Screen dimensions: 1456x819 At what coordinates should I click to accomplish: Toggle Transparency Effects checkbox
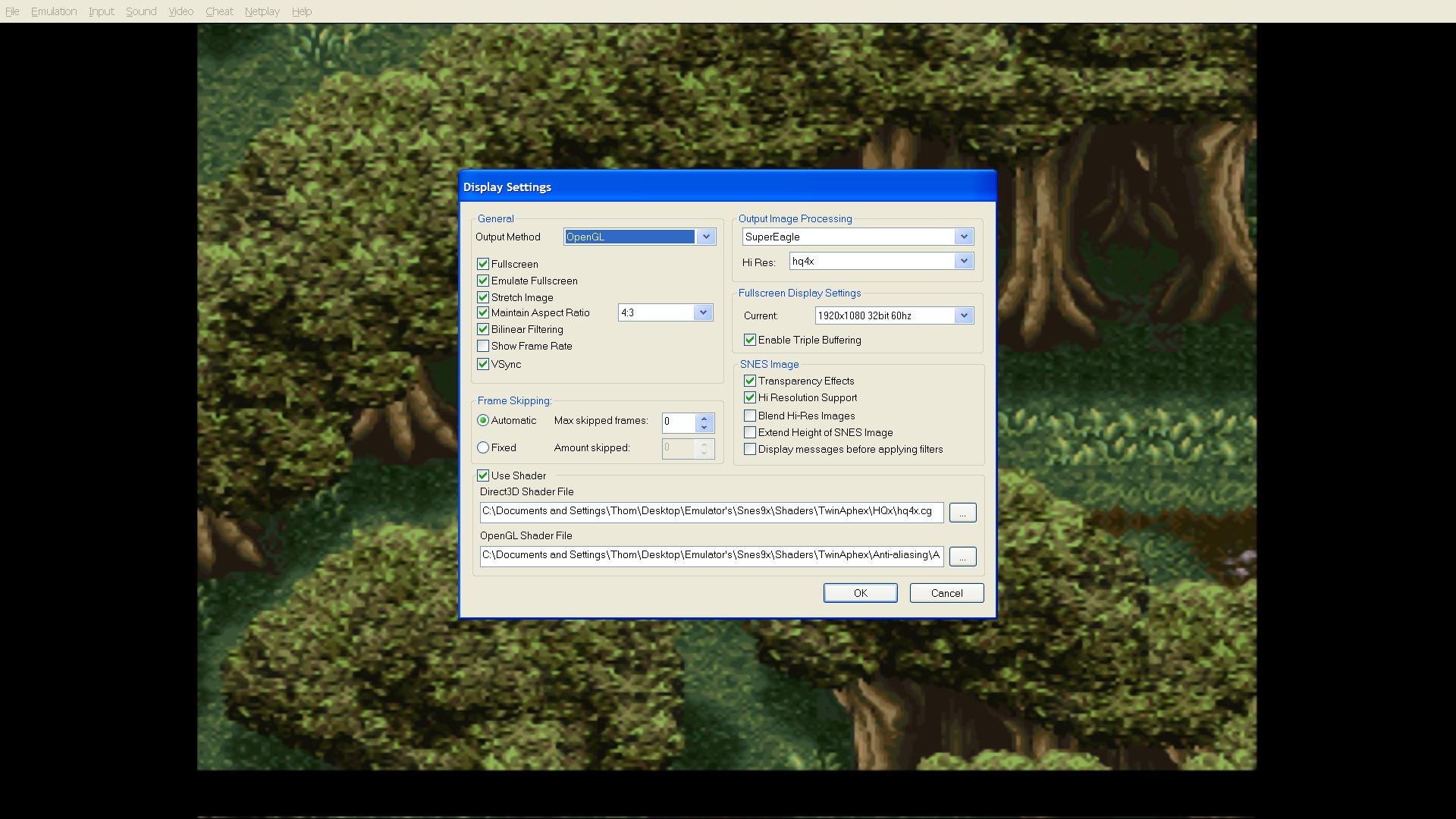coord(750,381)
